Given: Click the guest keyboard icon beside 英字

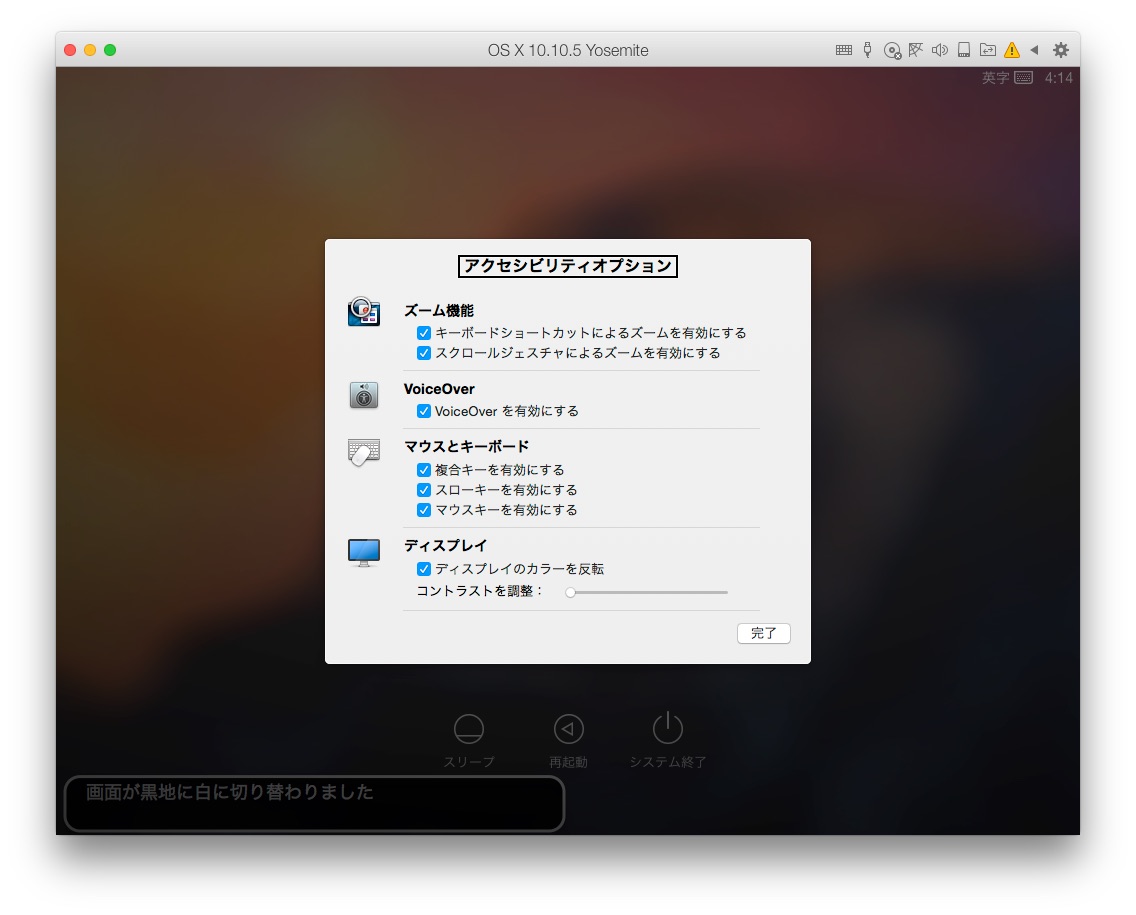Looking at the screenshot, I should 1024,78.
